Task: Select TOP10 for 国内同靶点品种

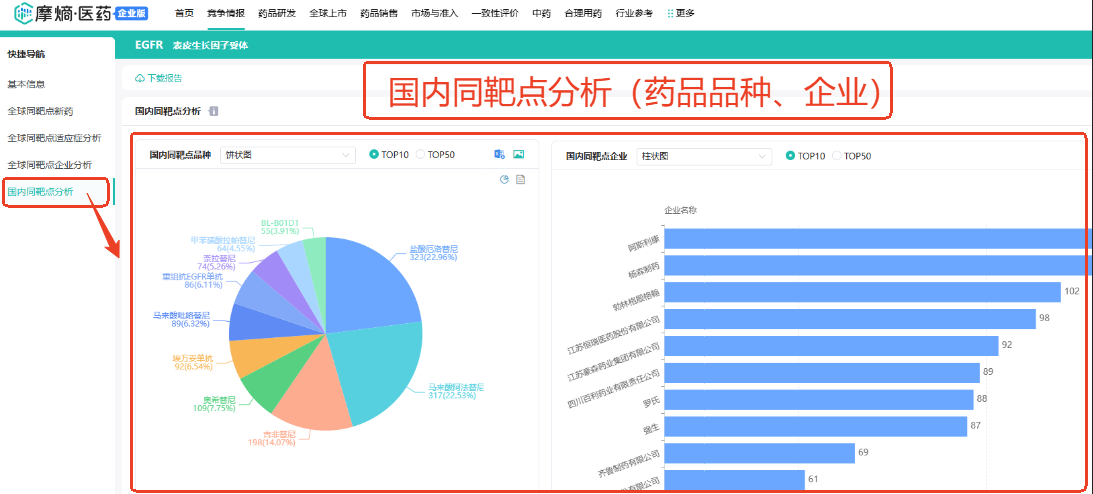Action: click(374, 155)
